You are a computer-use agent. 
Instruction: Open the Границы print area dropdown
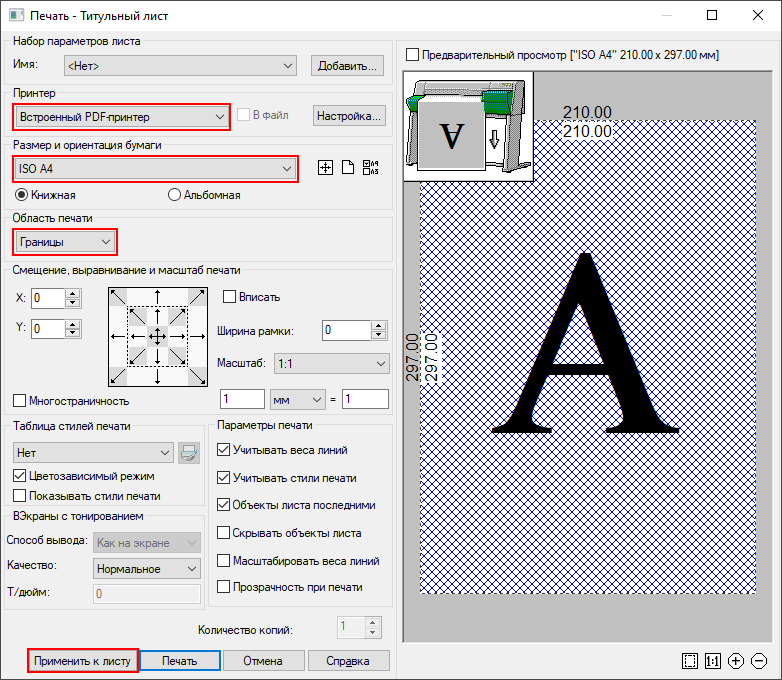(65, 241)
